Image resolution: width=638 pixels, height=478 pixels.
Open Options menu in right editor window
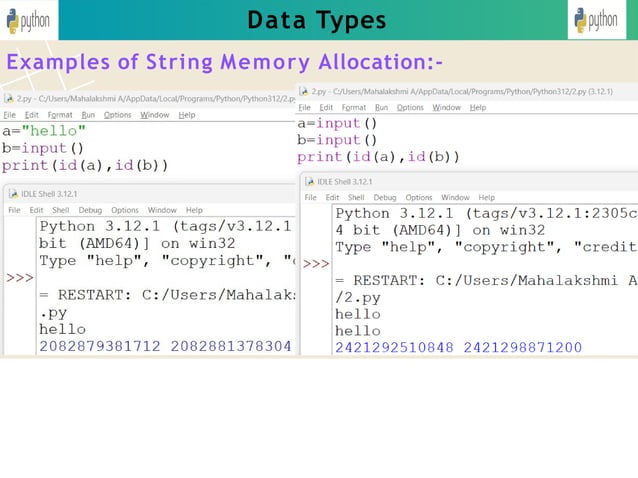point(410,108)
